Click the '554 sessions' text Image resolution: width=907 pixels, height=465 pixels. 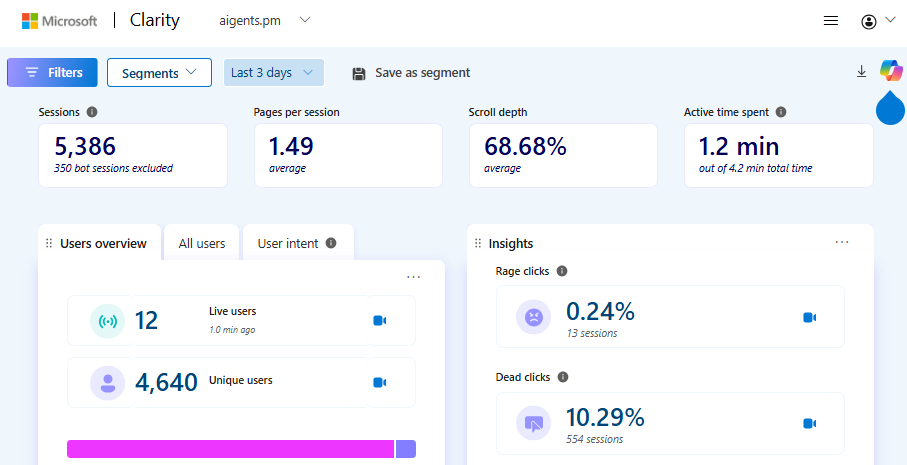[595, 440]
